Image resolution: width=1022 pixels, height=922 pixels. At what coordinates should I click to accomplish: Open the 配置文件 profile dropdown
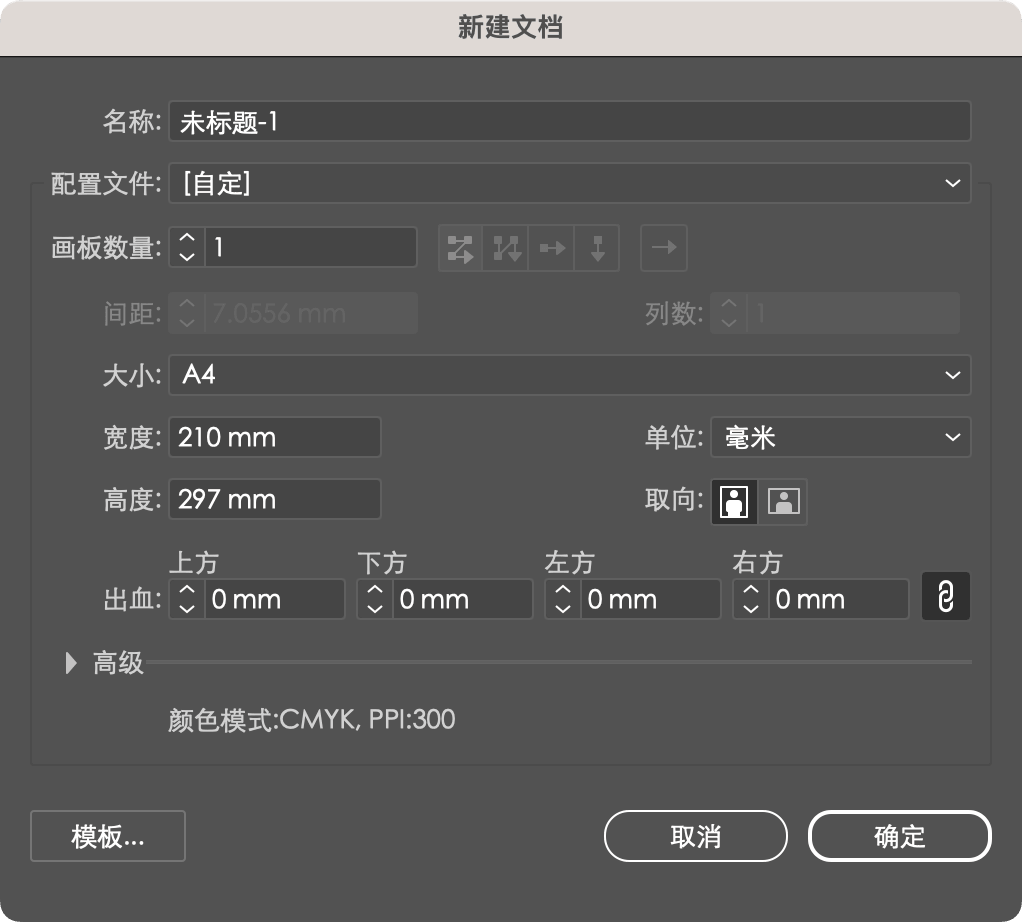coord(570,183)
